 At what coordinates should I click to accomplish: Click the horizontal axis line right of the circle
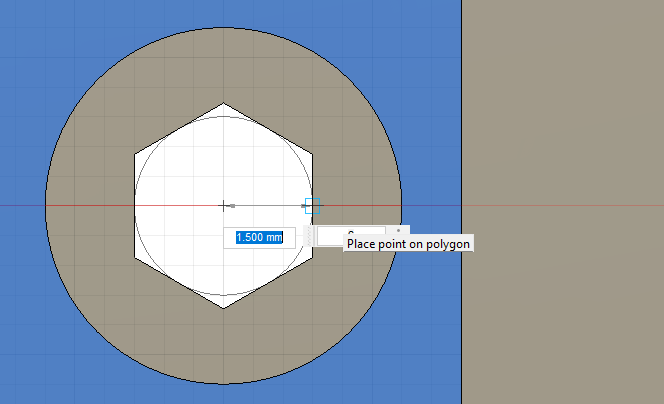[x=430, y=206]
